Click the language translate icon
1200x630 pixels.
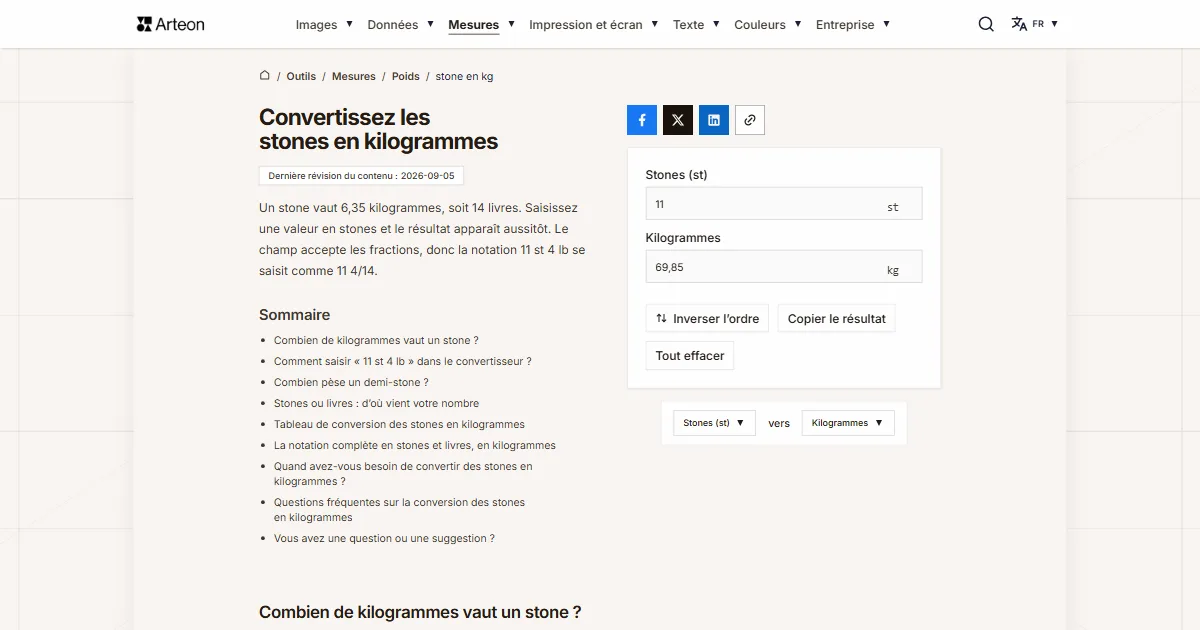tap(1019, 24)
